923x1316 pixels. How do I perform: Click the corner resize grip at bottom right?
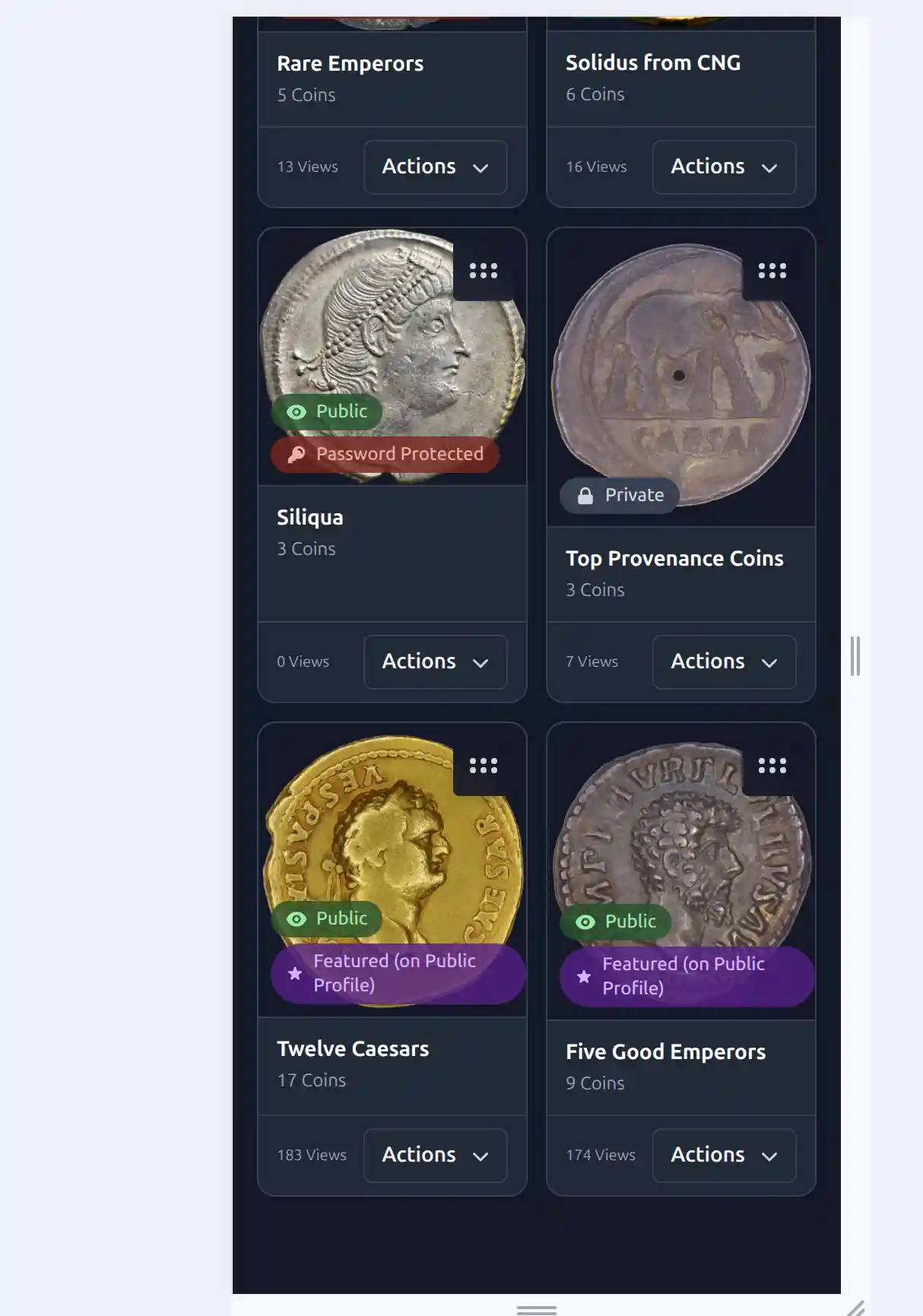(x=855, y=1308)
